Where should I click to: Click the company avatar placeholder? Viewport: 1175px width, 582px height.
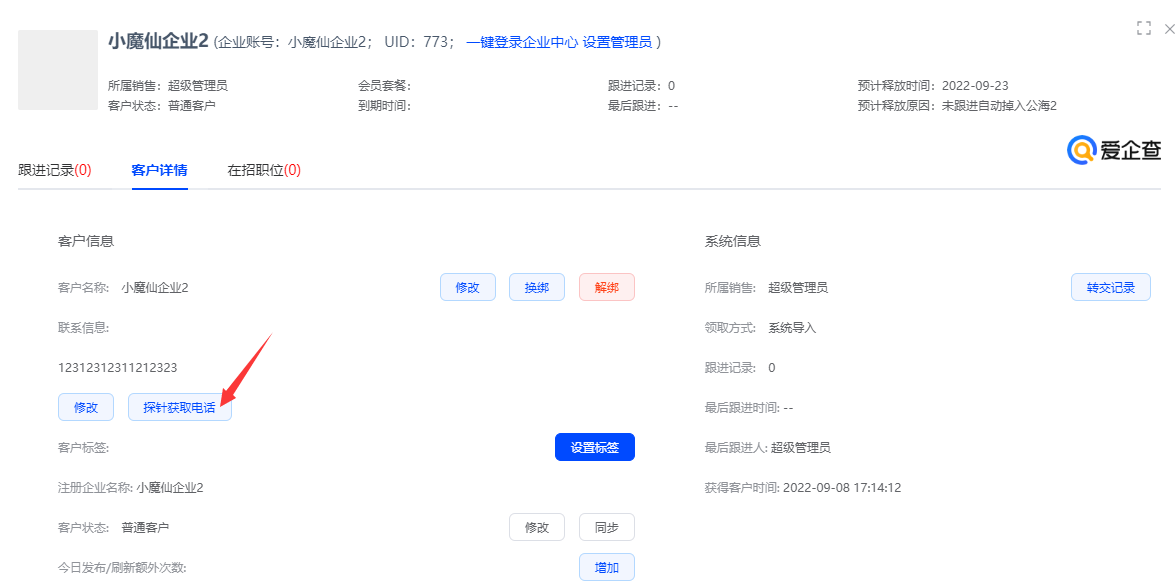(x=57, y=69)
